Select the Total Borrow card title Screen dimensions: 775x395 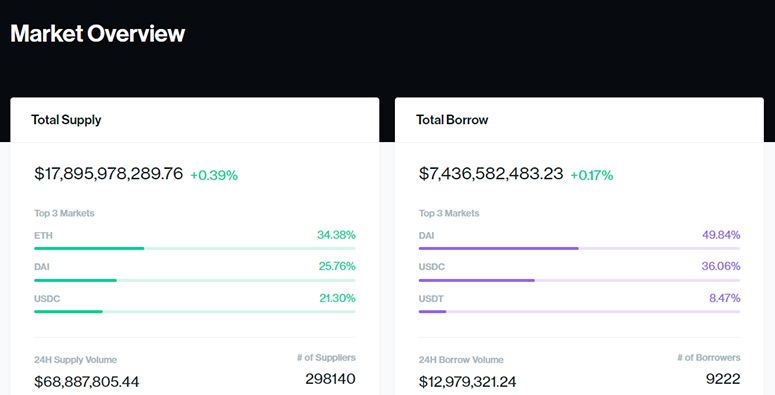452,120
